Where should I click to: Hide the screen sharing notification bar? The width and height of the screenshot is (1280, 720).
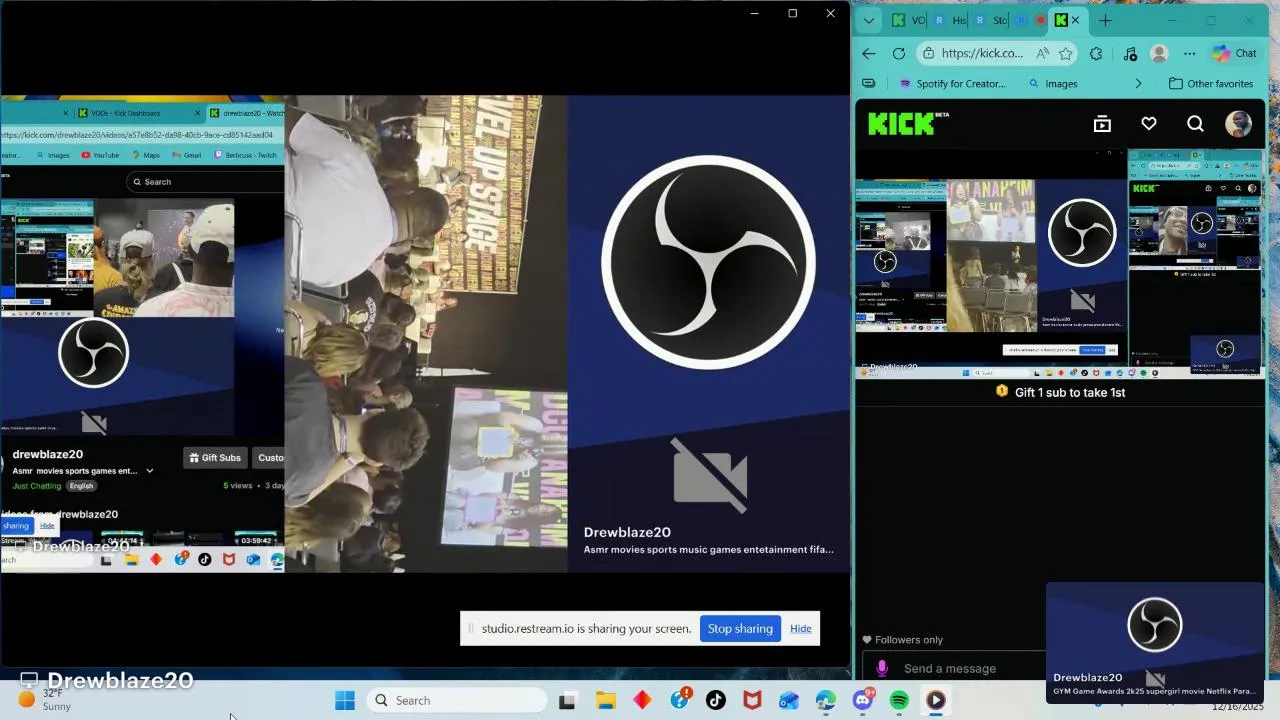tap(801, 629)
